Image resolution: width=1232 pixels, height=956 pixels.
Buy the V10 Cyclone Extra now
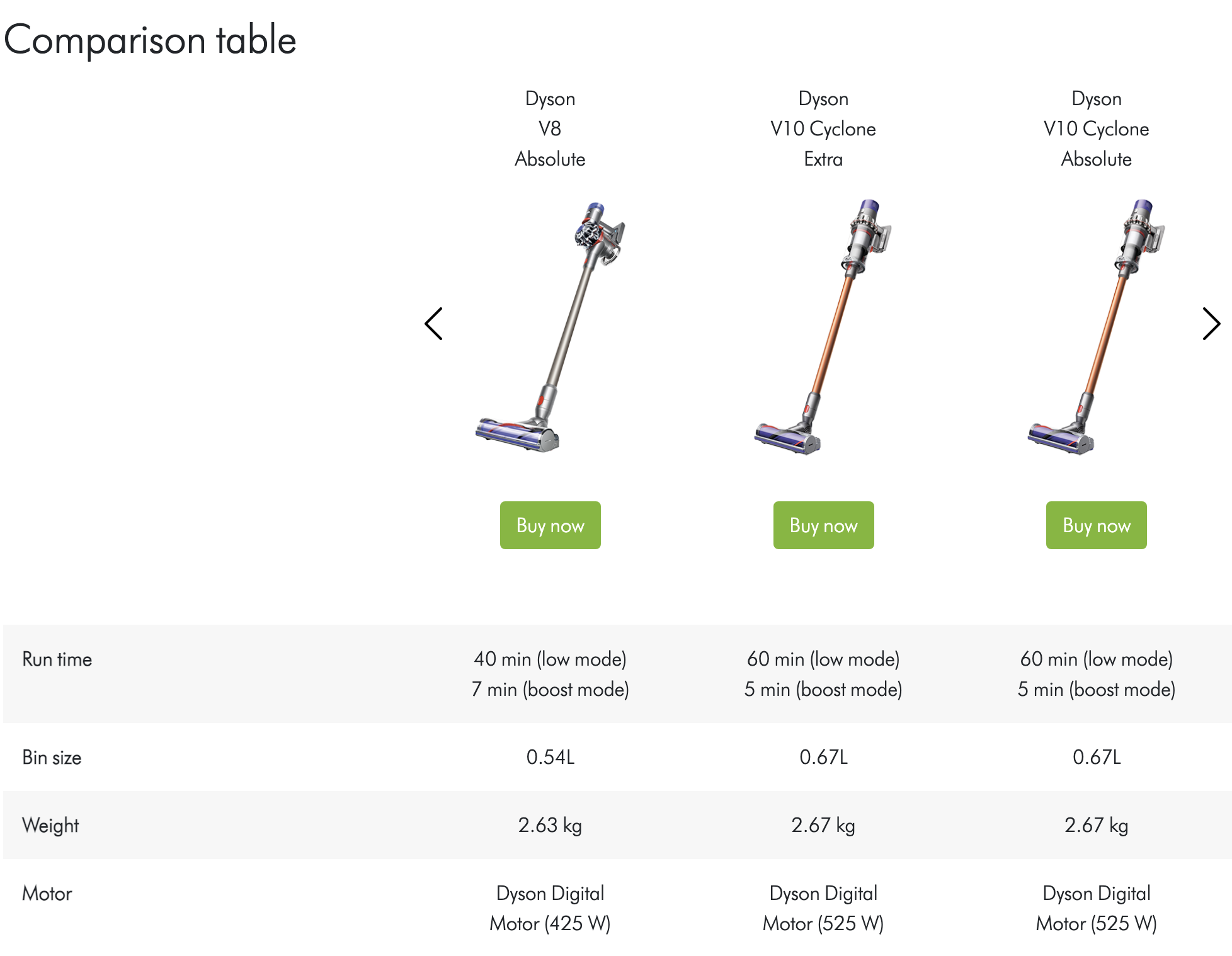click(823, 525)
